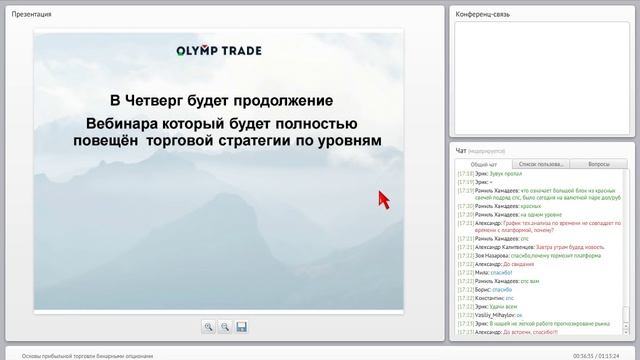Click 'Мила: спасибо!' in the chat
Screen dimensions: 640x360
[x=484, y=273]
